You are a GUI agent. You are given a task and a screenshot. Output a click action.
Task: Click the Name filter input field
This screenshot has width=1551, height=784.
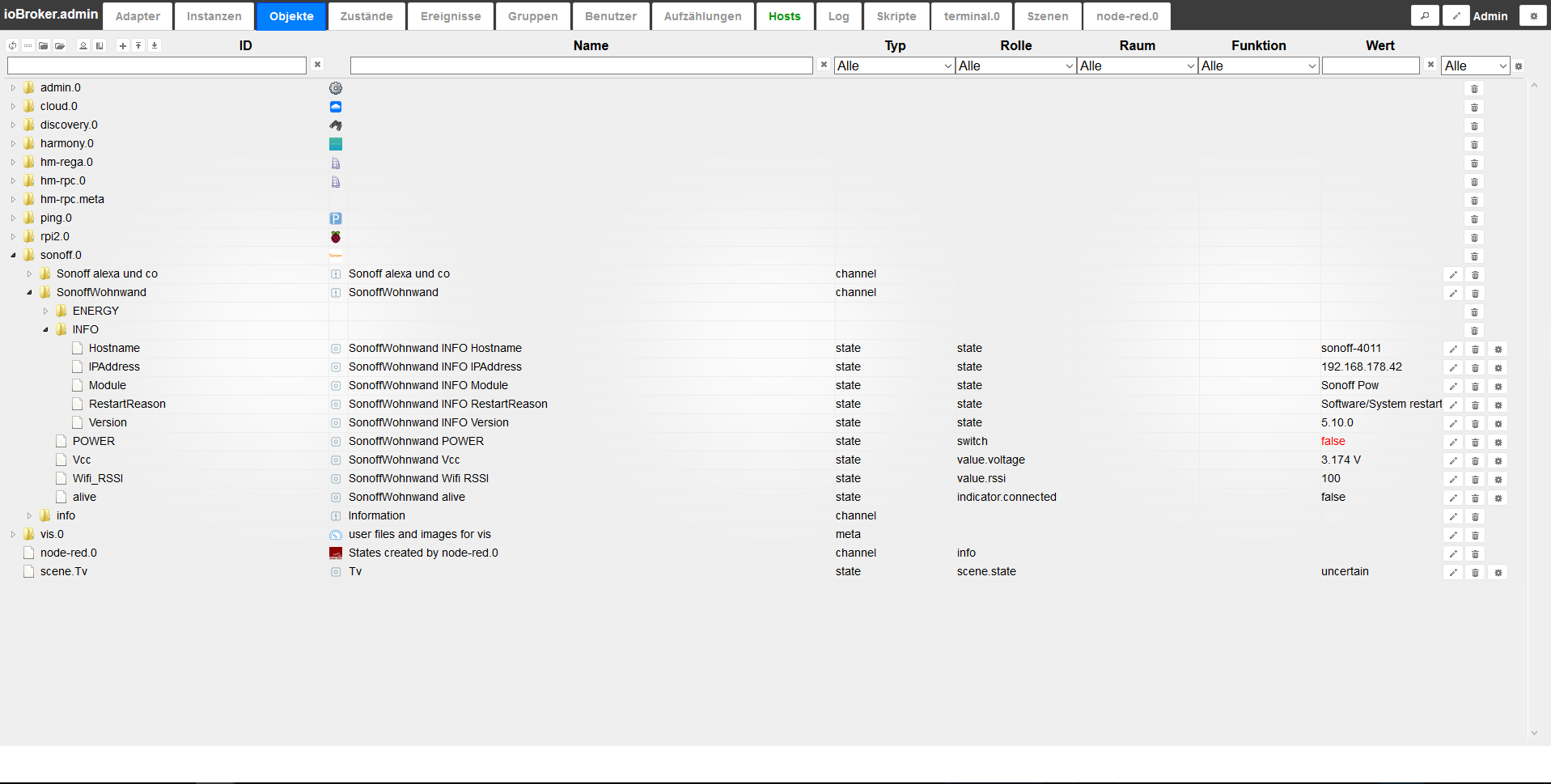(x=582, y=66)
